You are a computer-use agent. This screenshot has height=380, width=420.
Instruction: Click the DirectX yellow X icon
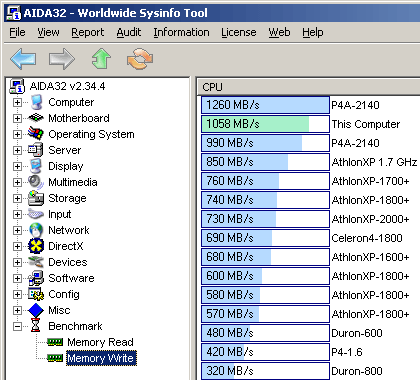36,246
